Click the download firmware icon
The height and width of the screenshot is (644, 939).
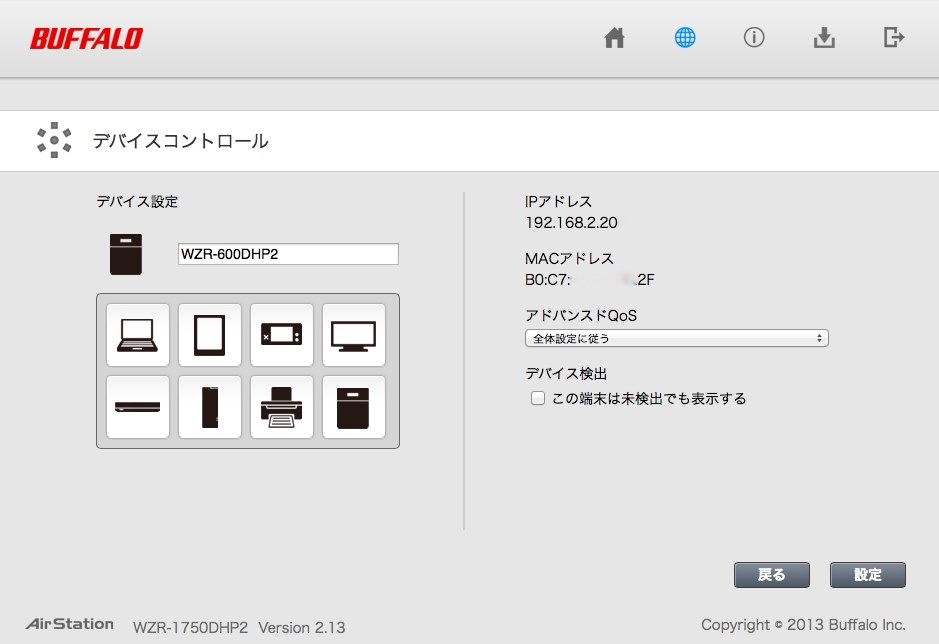pyautogui.click(x=824, y=38)
